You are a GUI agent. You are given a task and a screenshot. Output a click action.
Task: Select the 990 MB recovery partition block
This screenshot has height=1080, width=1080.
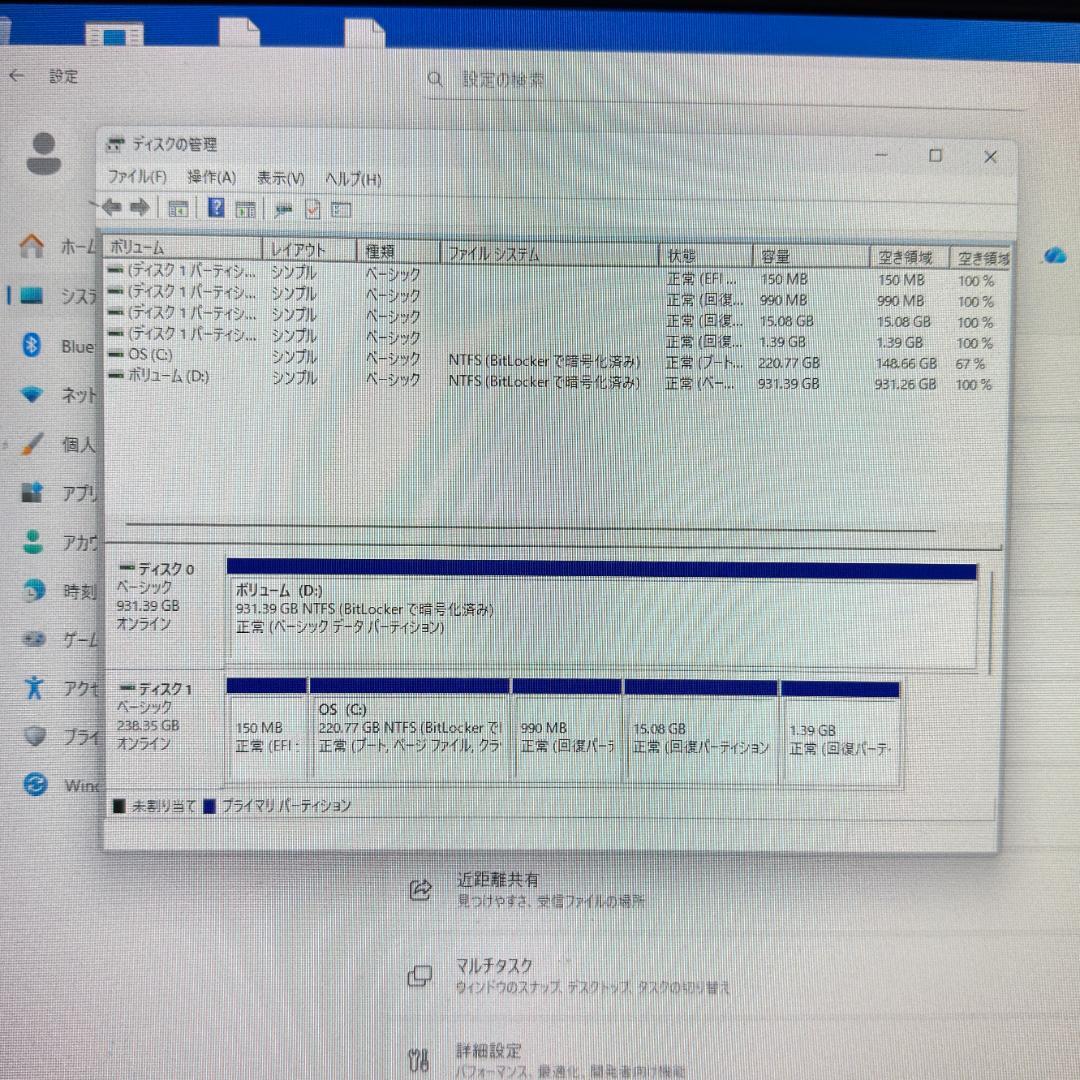coord(567,731)
